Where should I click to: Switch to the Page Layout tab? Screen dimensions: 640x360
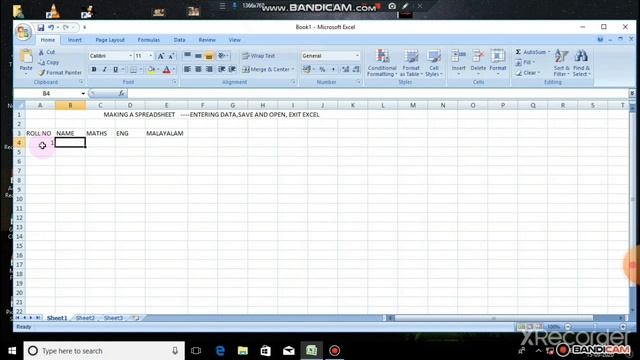110,40
